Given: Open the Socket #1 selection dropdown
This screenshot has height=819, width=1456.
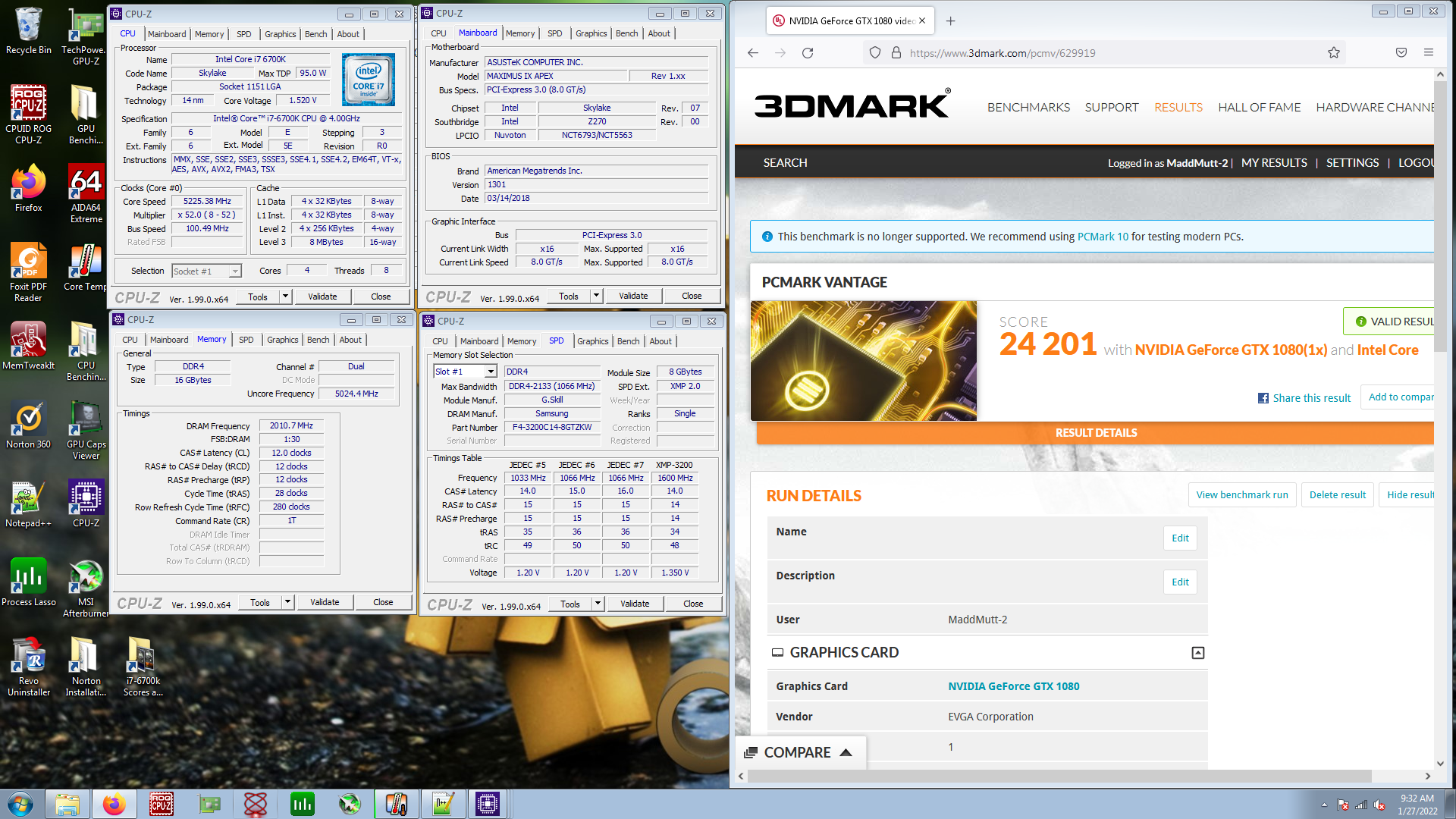Looking at the screenshot, I should (x=206, y=271).
